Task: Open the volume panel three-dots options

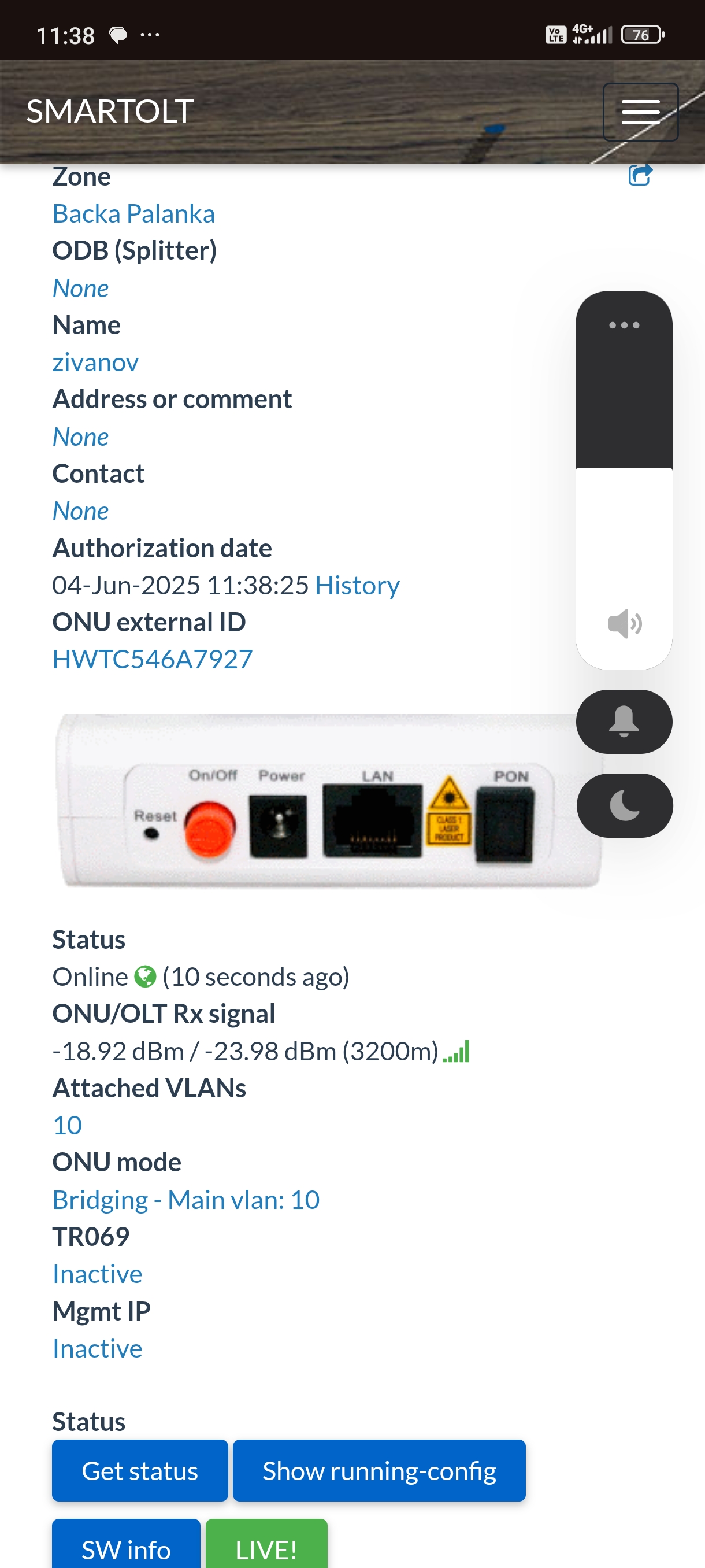Action: click(624, 325)
